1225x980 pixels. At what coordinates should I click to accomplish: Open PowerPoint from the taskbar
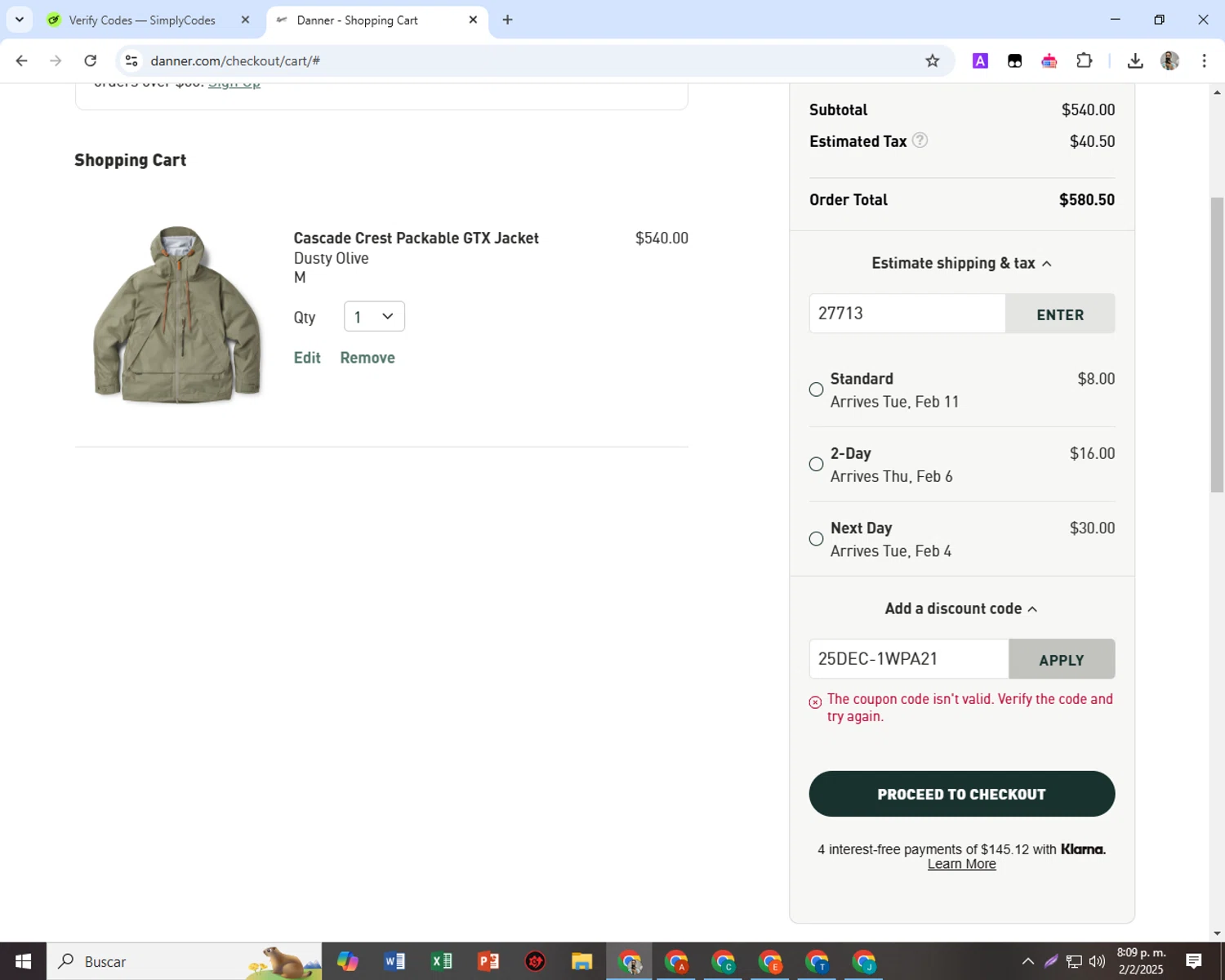tap(488, 961)
